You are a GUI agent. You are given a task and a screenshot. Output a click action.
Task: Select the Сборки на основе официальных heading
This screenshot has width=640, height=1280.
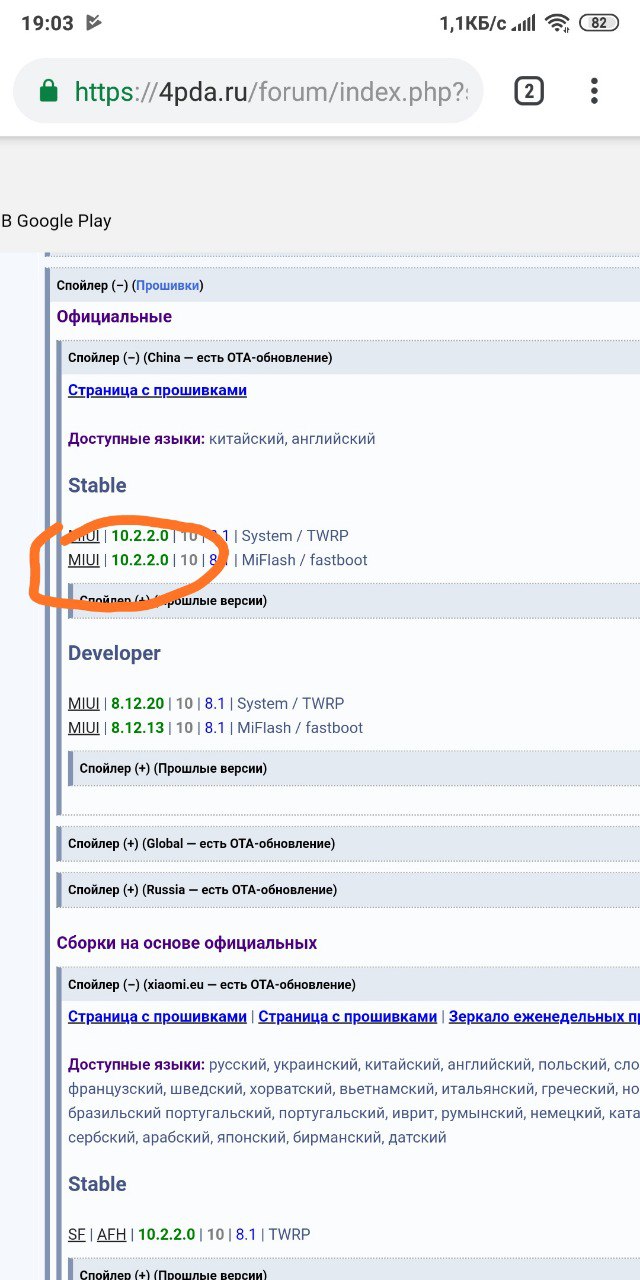click(x=187, y=943)
